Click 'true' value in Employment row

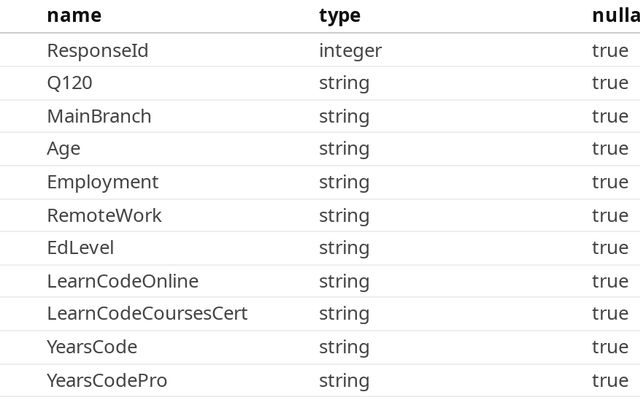click(x=610, y=182)
